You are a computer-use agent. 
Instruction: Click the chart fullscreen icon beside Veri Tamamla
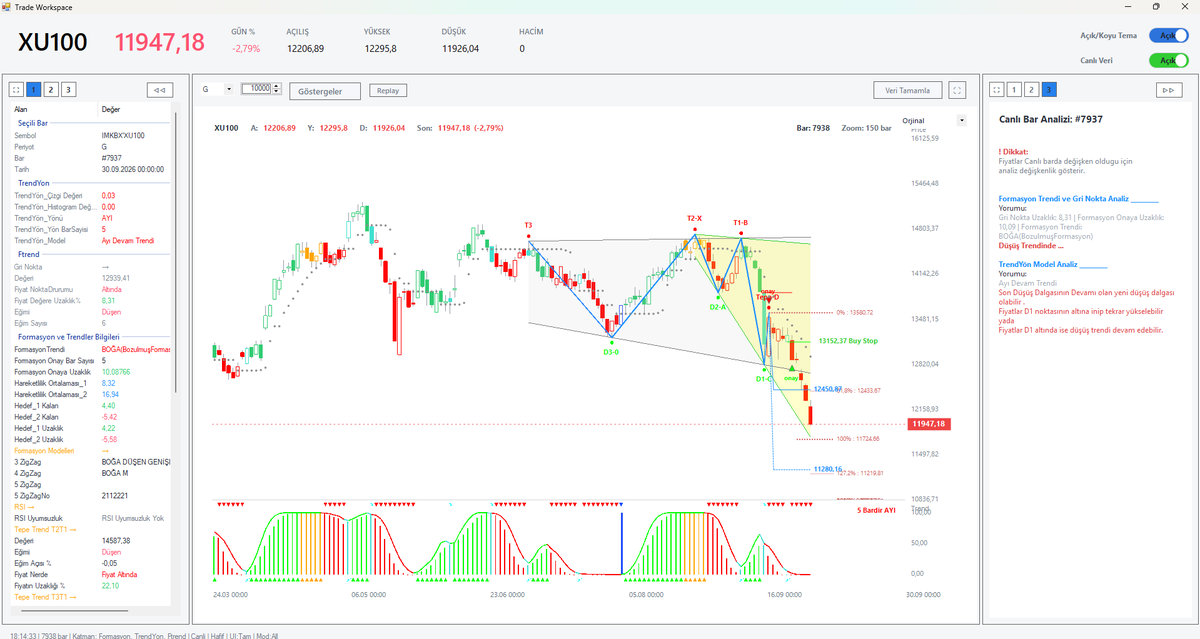pos(958,90)
